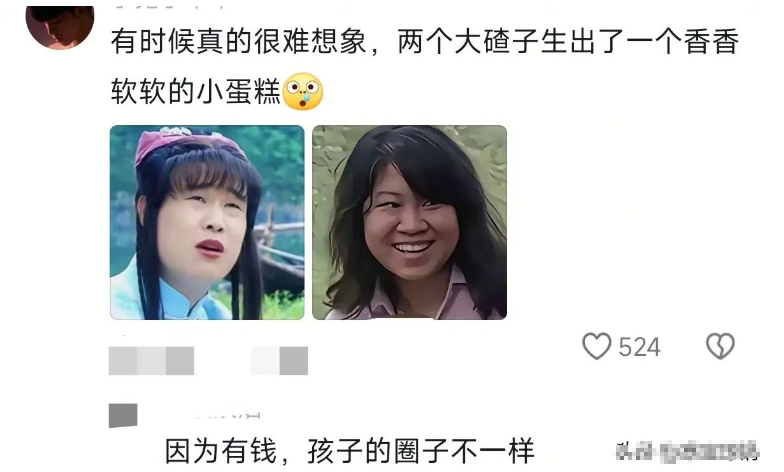This screenshot has height=472, width=784.
Task: Open the image of person in pink headscarf
Action: pyautogui.click(x=207, y=222)
